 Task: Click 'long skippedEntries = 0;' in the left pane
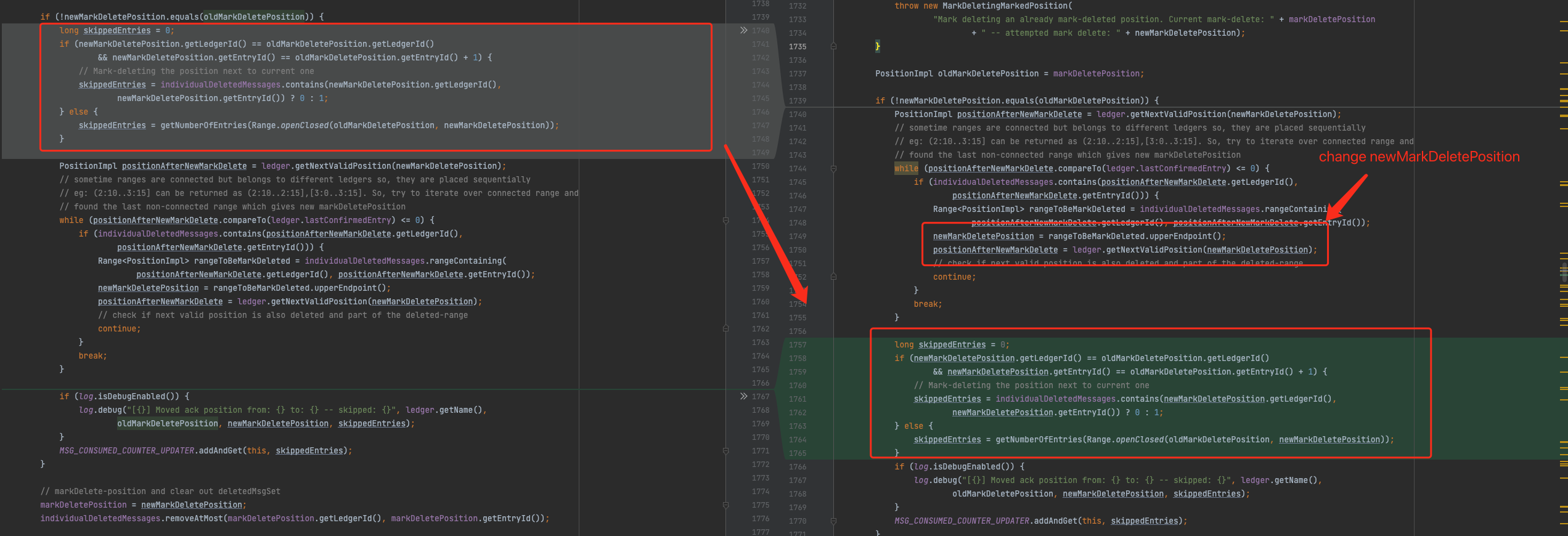coord(116,30)
